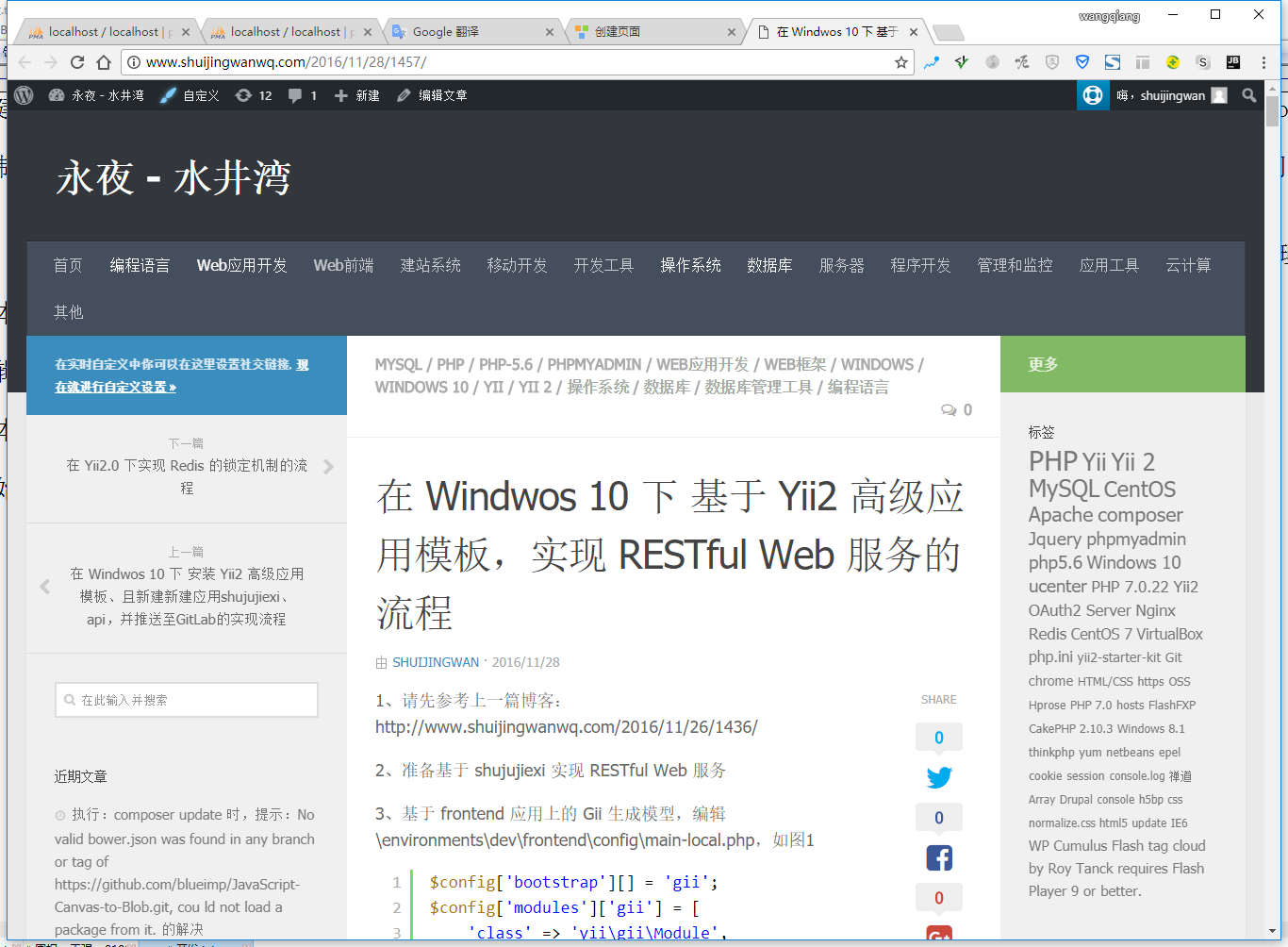Go to next article using right chevron

[328, 466]
